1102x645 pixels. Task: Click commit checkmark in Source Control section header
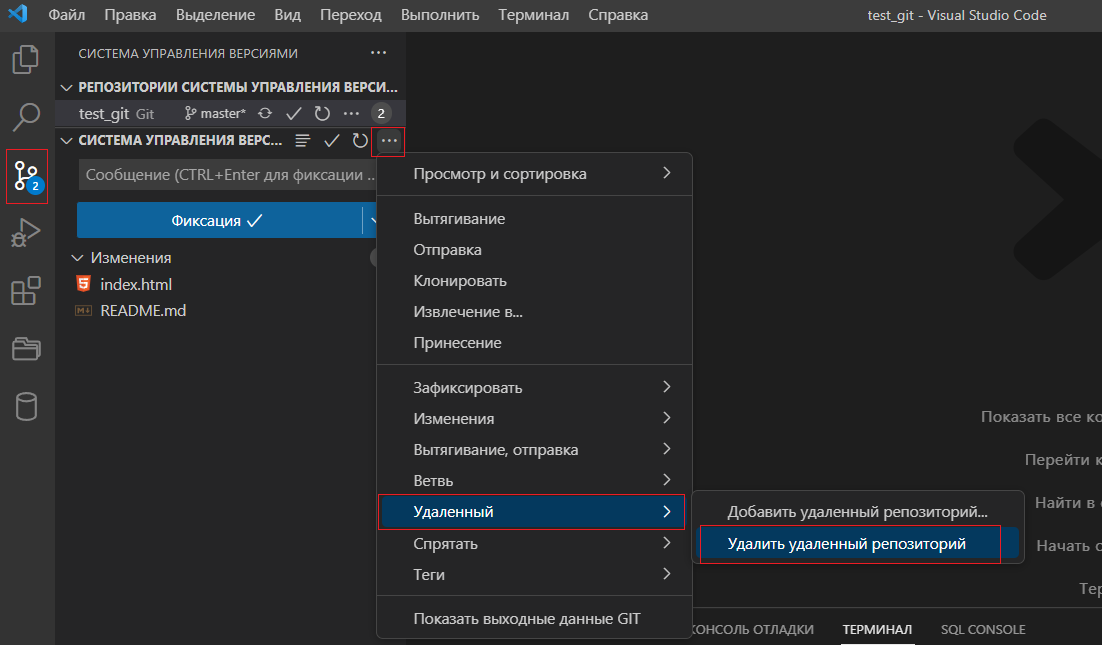pyautogui.click(x=332, y=141)
